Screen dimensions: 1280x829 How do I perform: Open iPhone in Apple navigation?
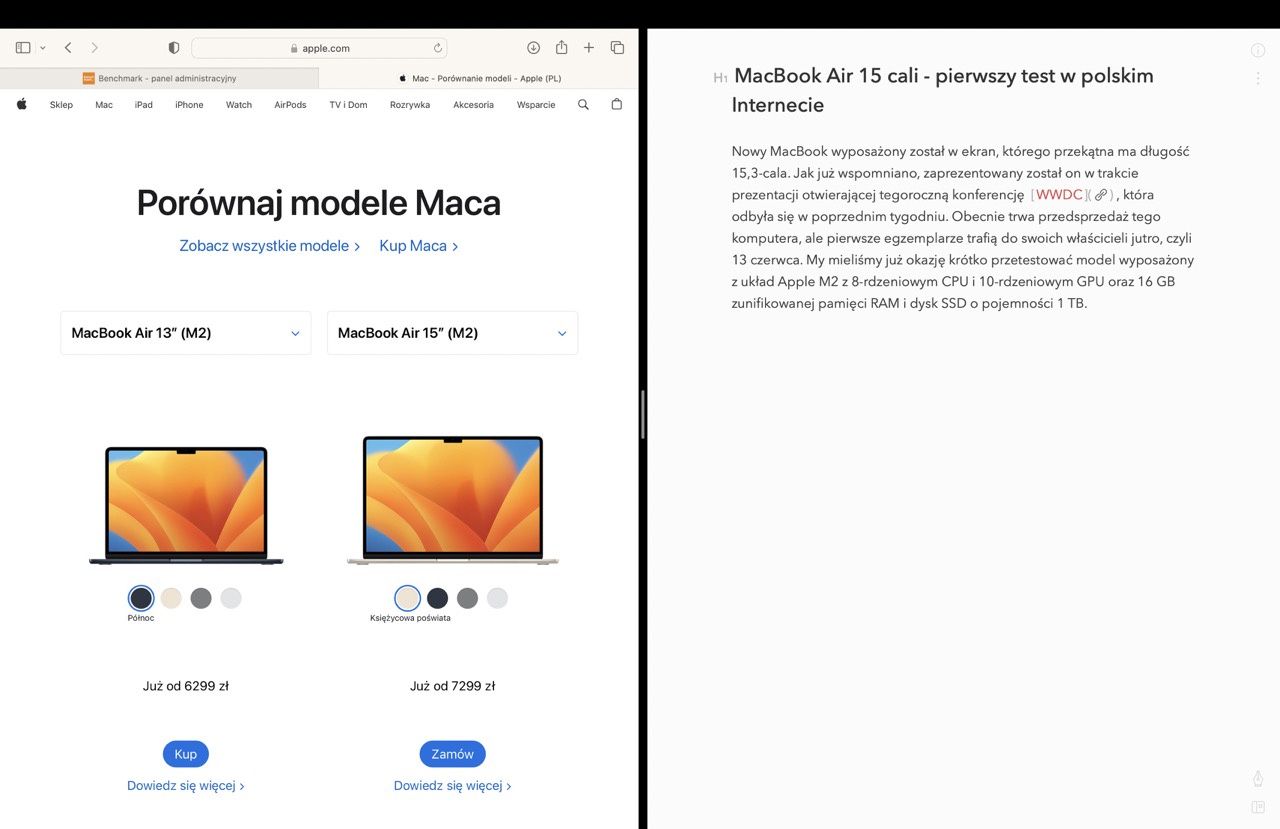click(189, 105)
